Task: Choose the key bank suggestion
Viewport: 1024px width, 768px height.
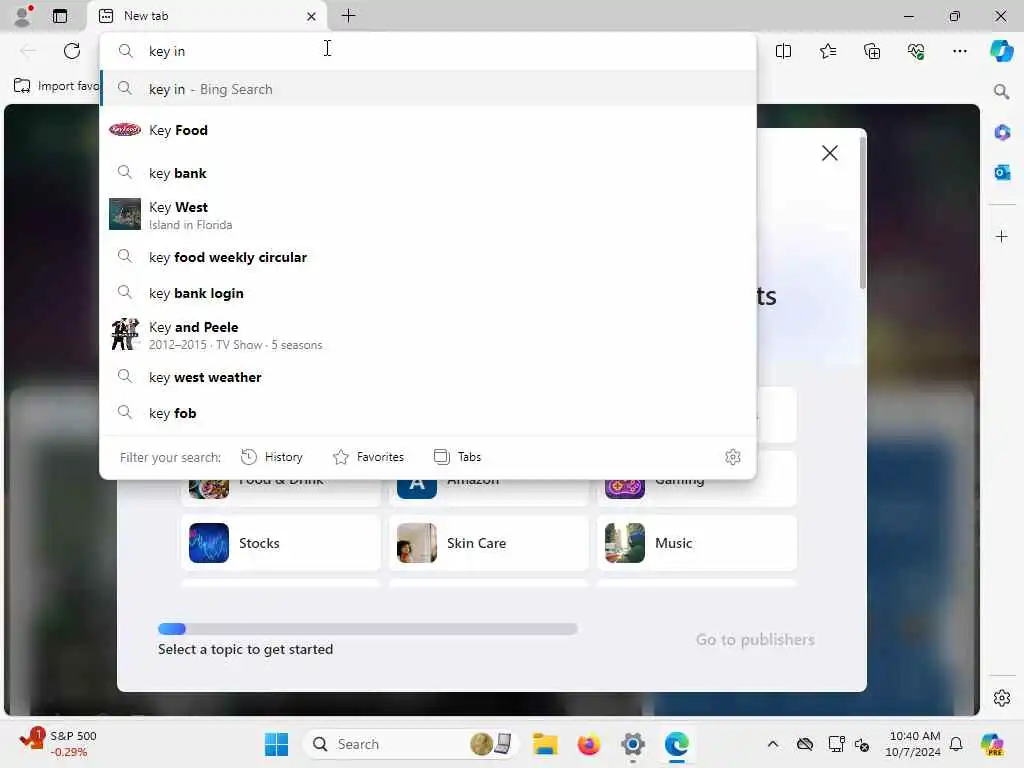Action: click(428, 173)
